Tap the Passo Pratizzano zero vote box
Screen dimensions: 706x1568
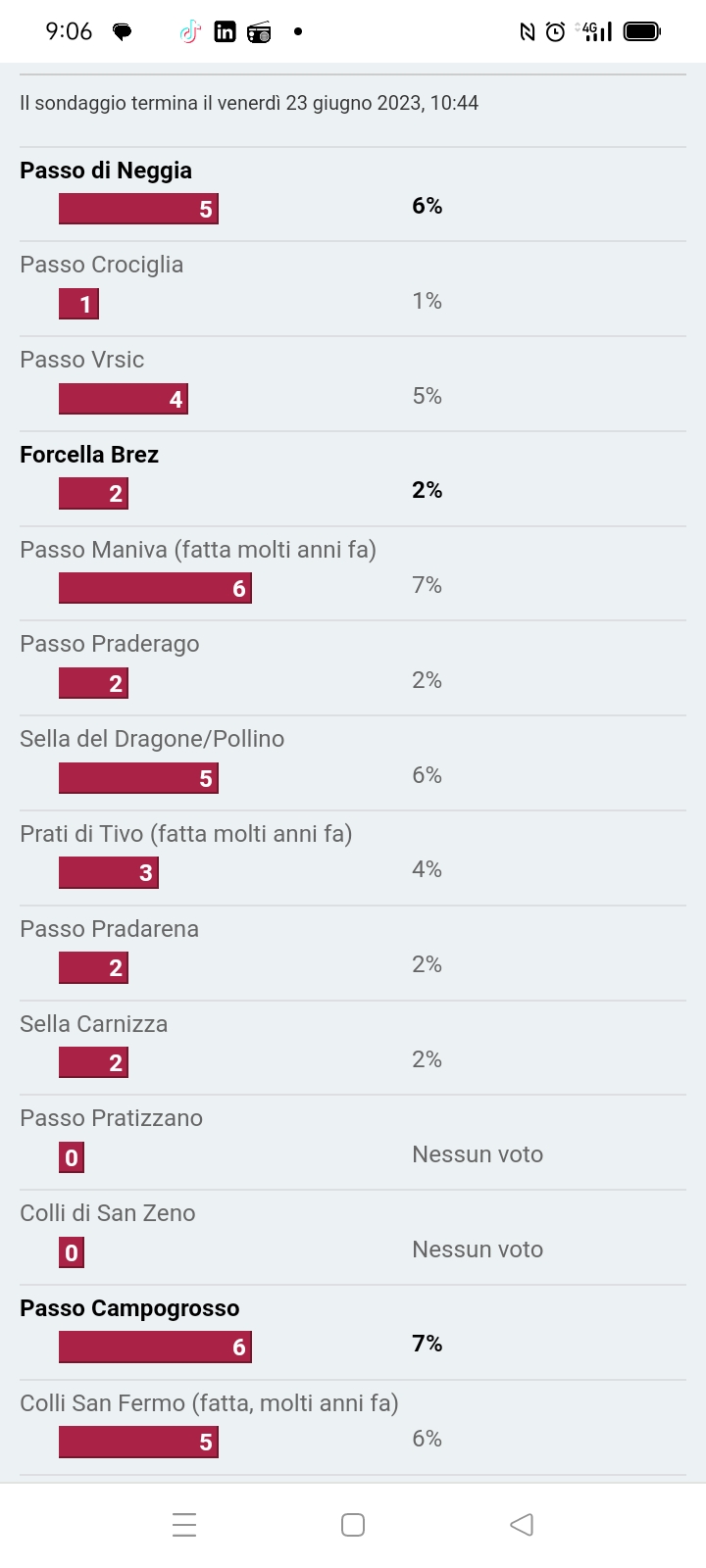click(72, 1157)
